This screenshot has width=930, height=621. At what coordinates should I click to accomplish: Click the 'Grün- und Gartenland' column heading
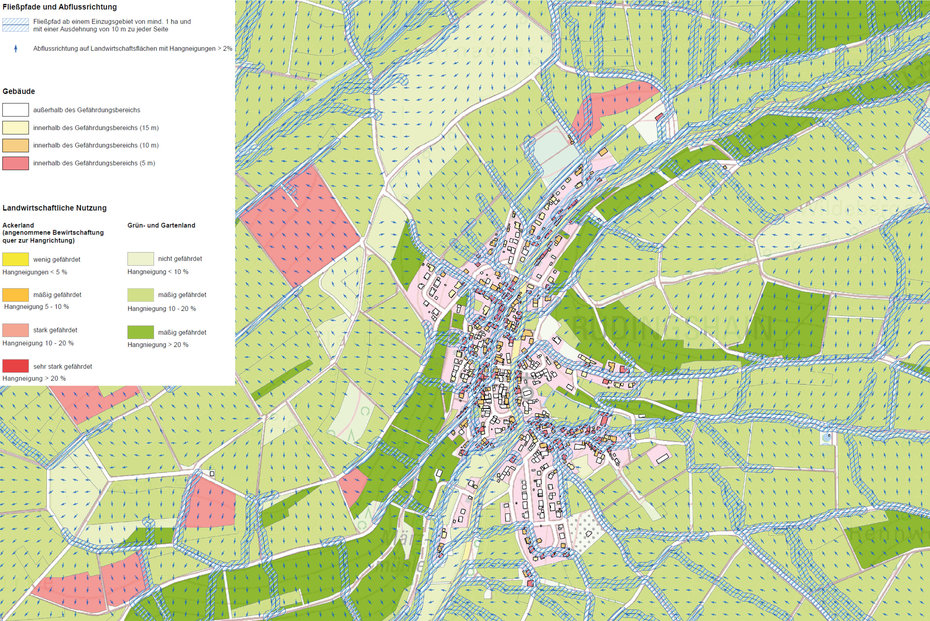(161, 225)
